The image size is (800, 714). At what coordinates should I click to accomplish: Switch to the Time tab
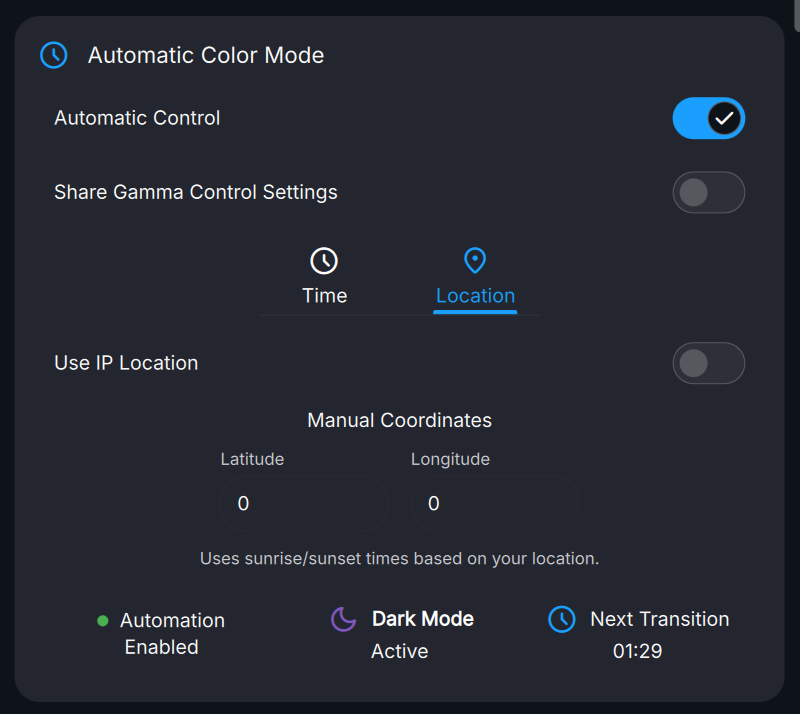324,295
